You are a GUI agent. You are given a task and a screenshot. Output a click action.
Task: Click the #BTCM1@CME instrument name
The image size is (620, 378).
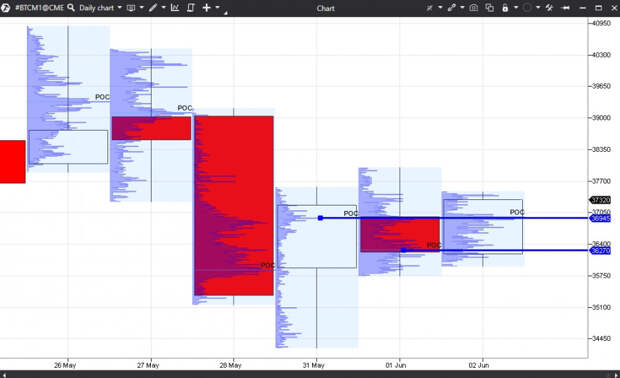tap(40, 8)
